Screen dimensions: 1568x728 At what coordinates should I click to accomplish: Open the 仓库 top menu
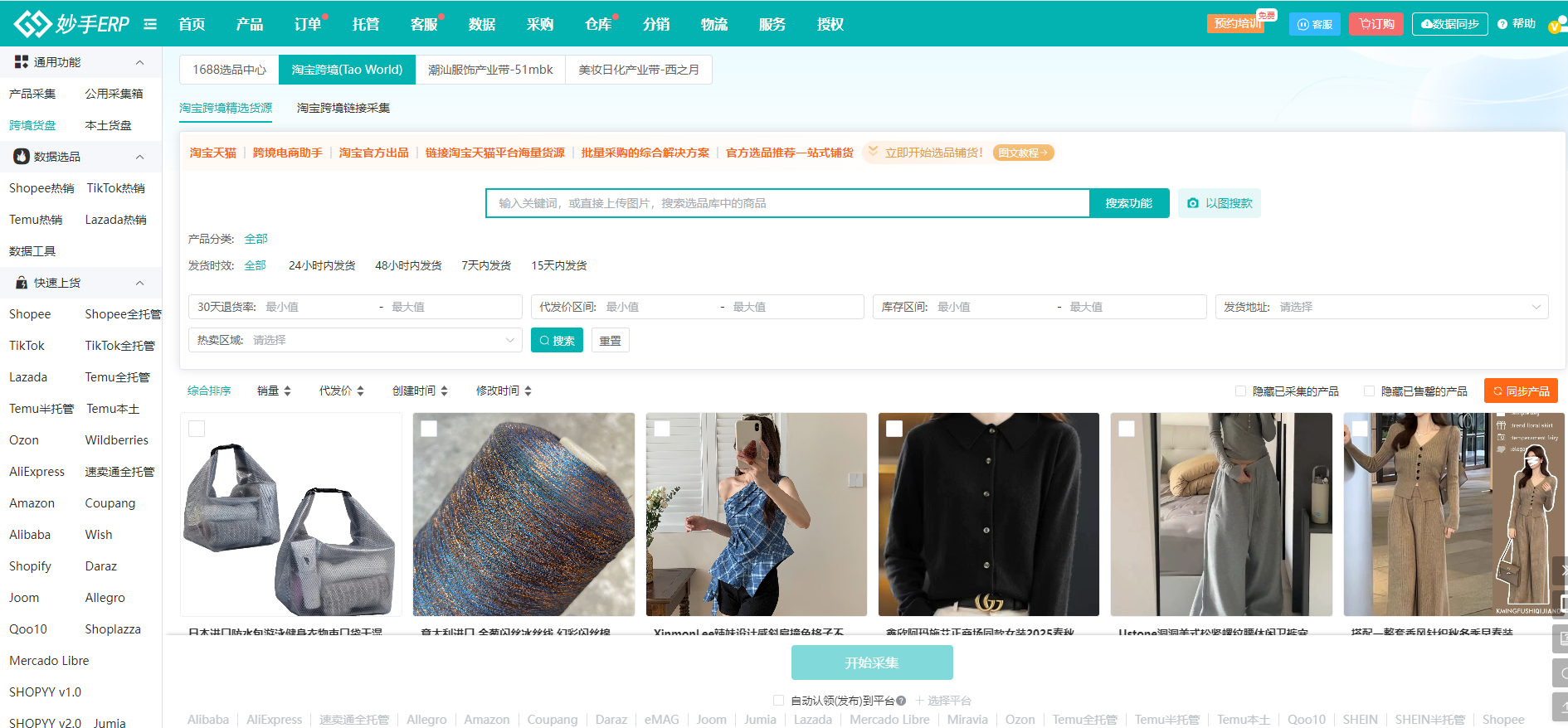(598, 24)
